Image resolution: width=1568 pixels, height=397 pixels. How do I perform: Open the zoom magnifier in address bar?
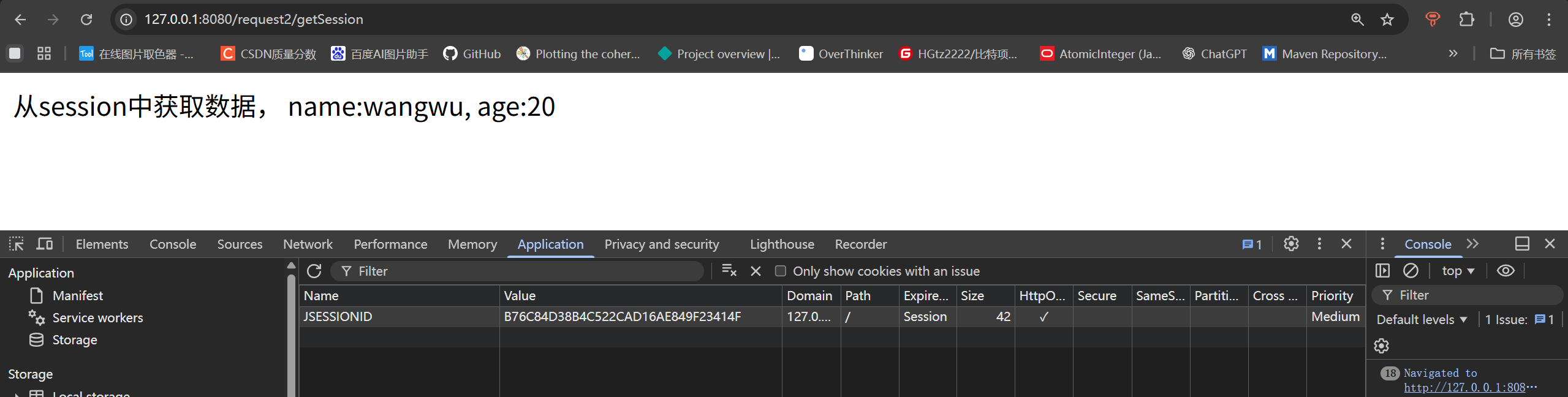tap(1357, 20)
